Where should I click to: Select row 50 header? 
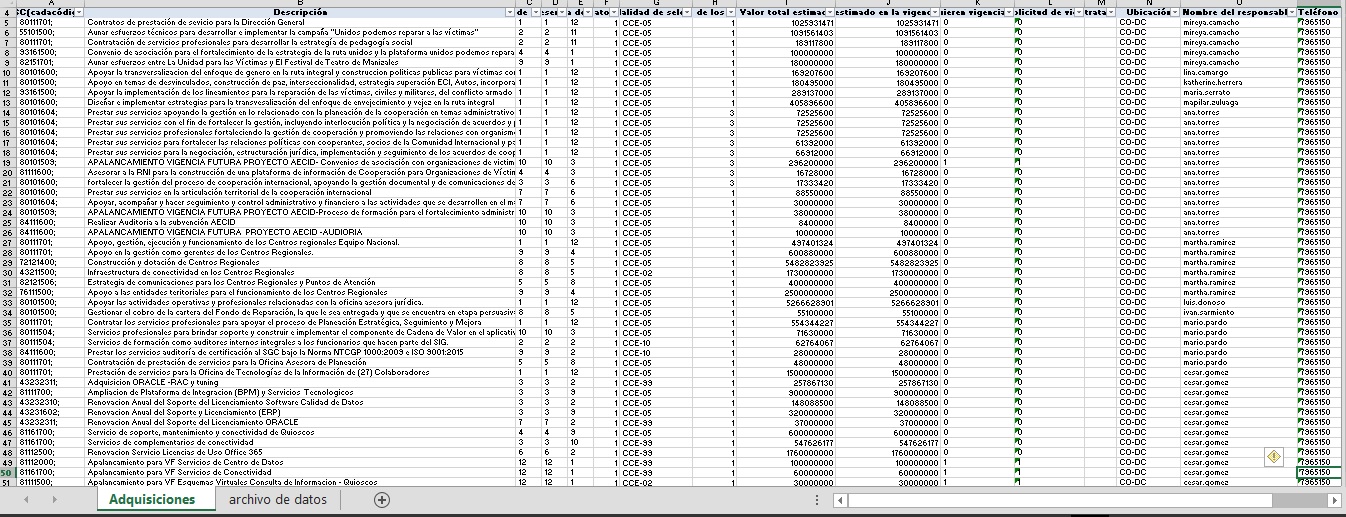[8, 471]
